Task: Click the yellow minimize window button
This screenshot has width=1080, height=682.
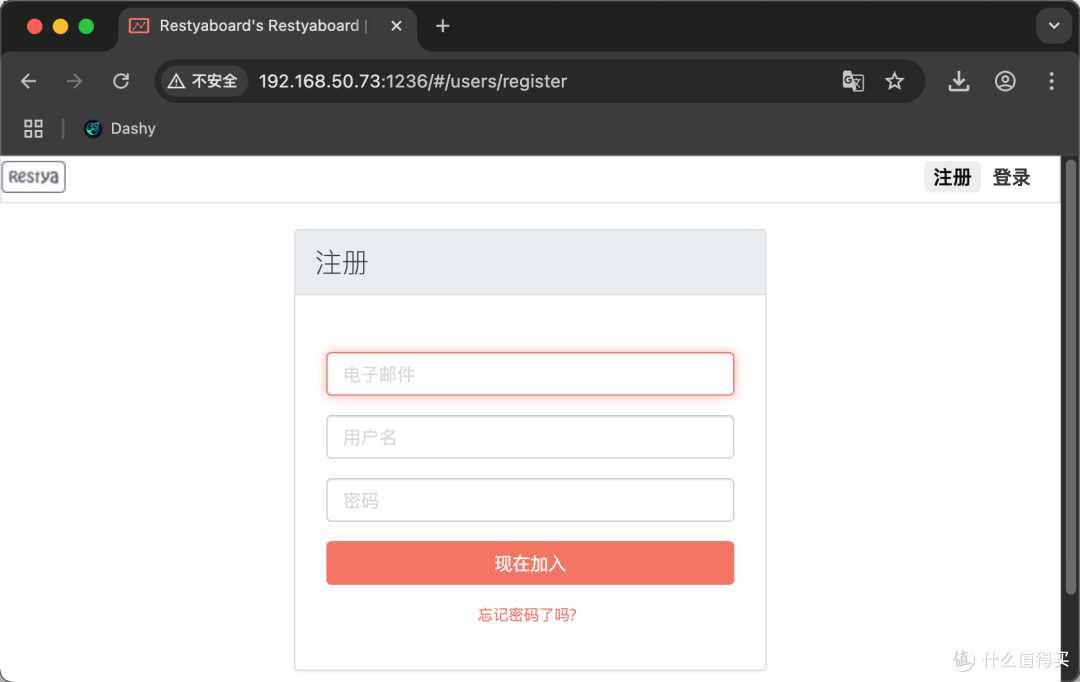Action: [x=61, y=26]
